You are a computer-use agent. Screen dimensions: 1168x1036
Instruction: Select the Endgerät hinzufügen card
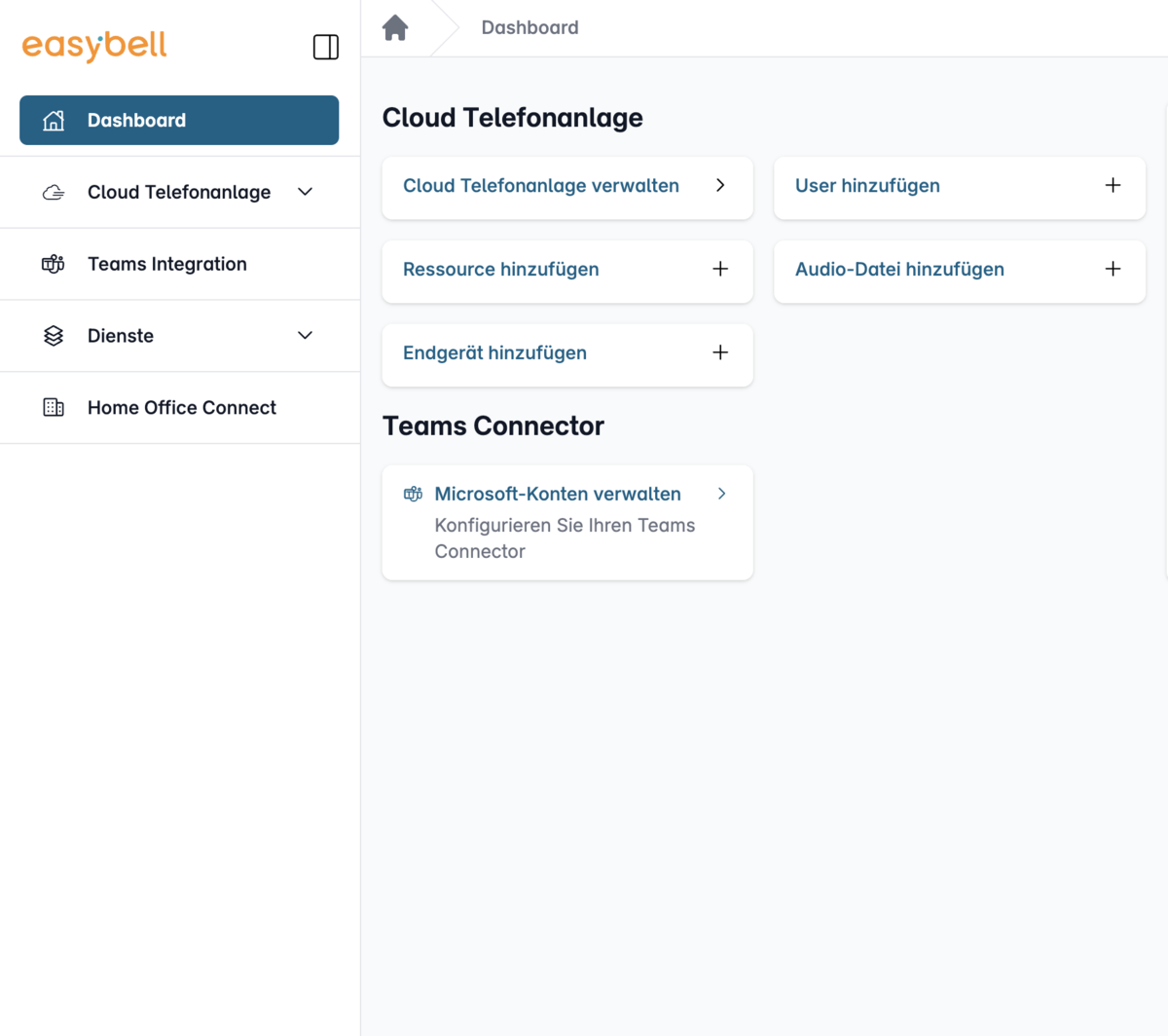tap(567, 354)
